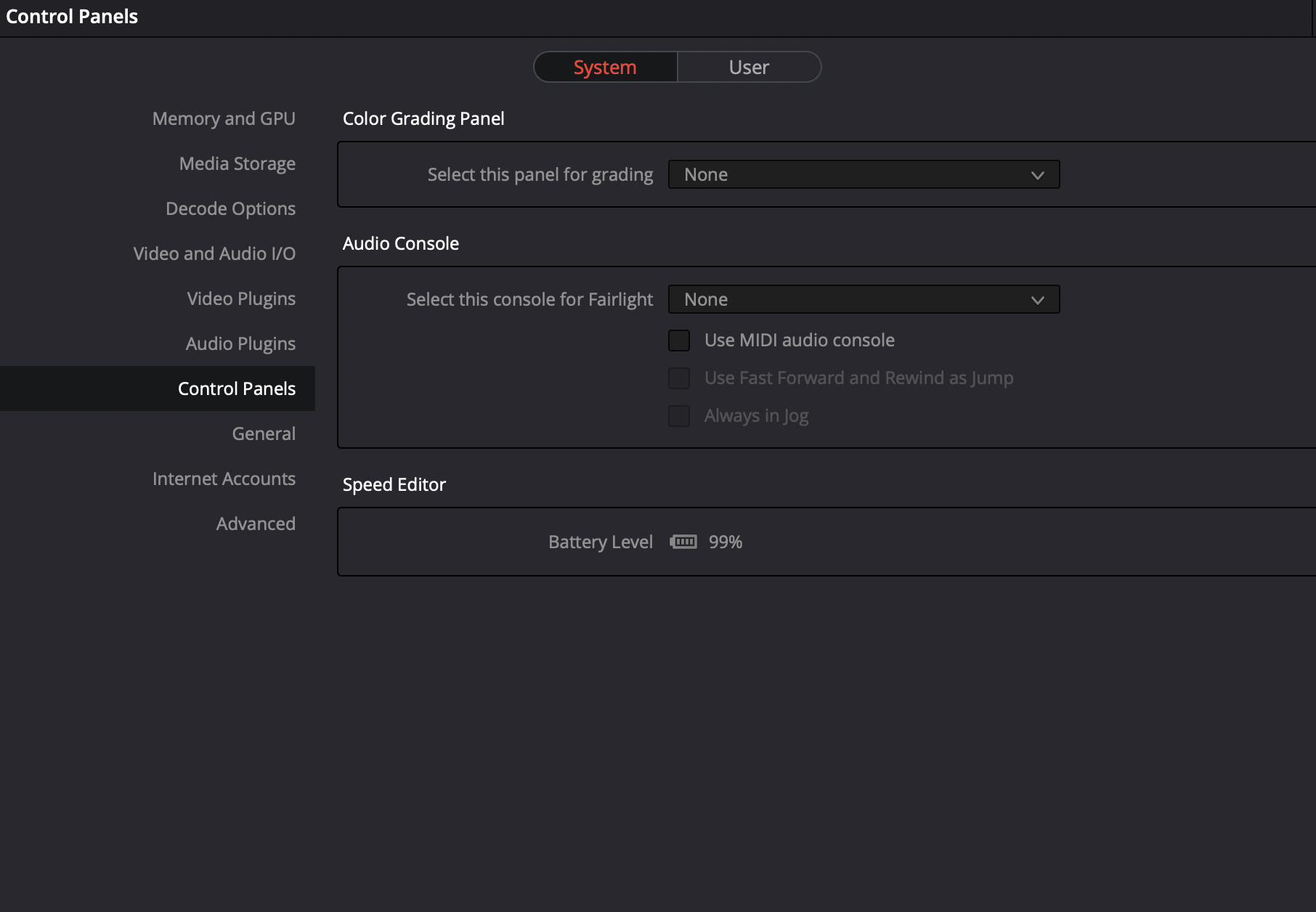Go to Internet Accounts section
Image resolution: width=1316 pixels, height=912 pixels.
pos(224,479)
